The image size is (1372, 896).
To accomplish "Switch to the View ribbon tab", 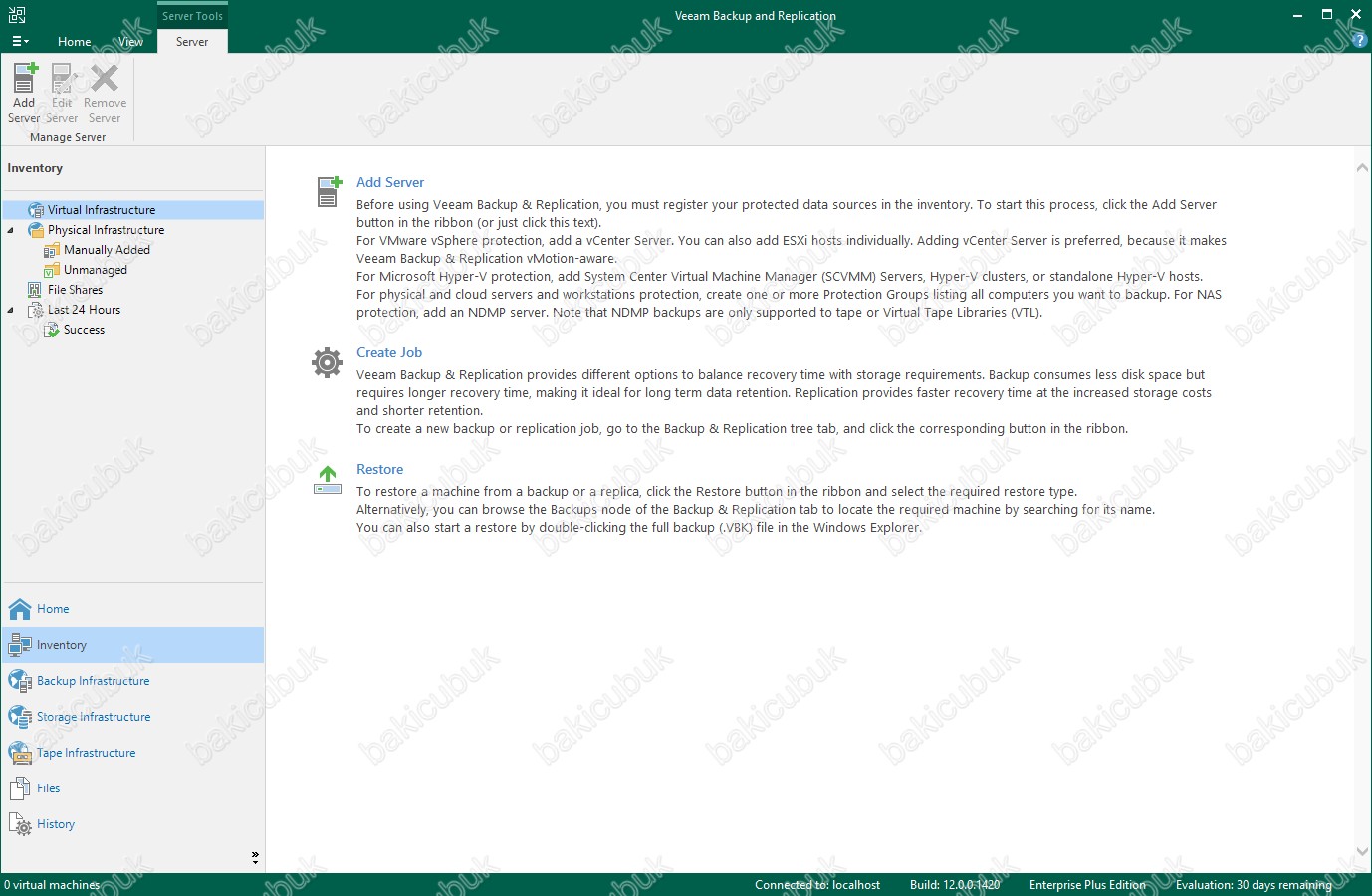I will 130,41.
